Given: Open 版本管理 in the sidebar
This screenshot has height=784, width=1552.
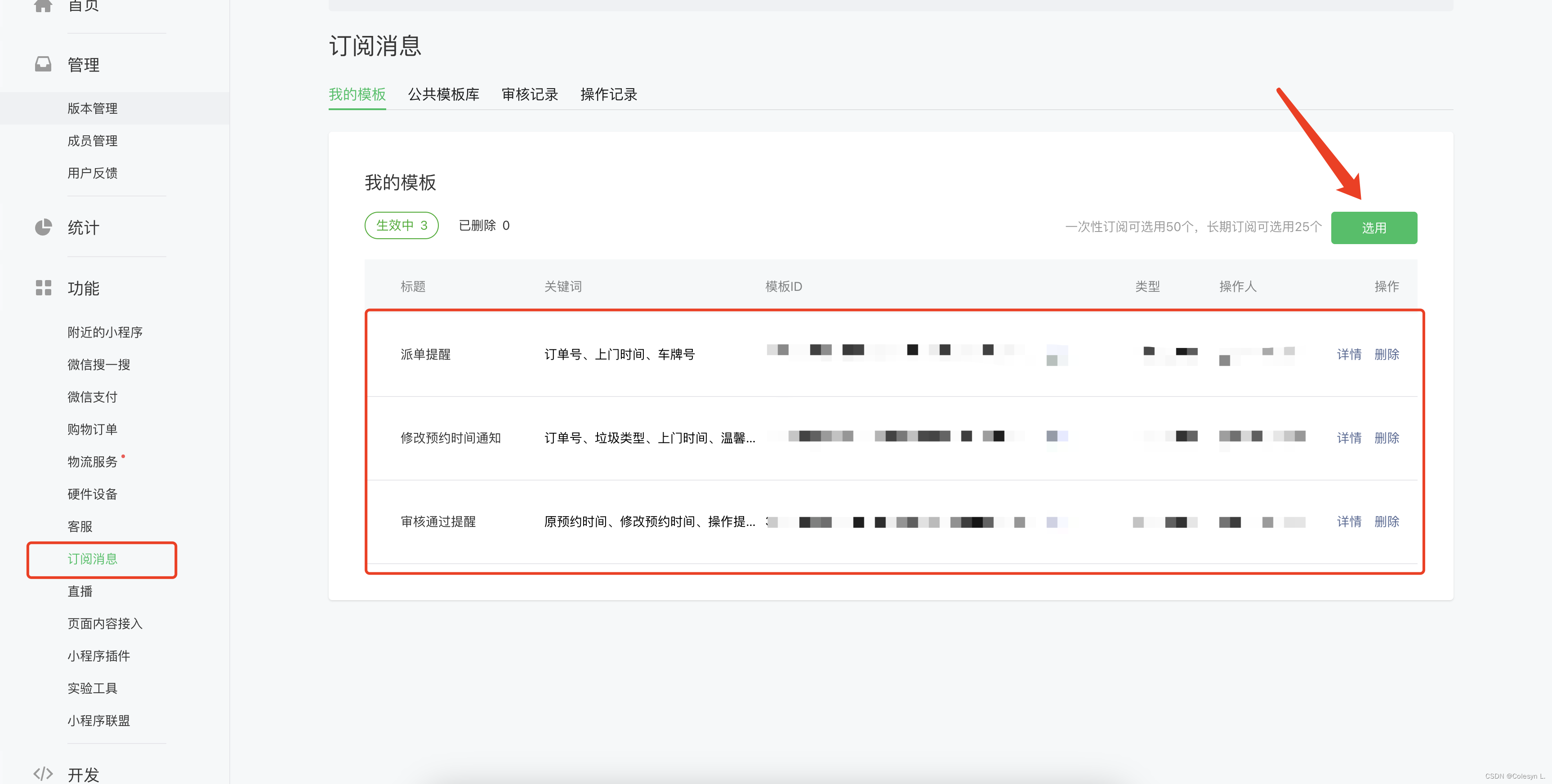Looking at the screenshot, I should click(92, 108).
